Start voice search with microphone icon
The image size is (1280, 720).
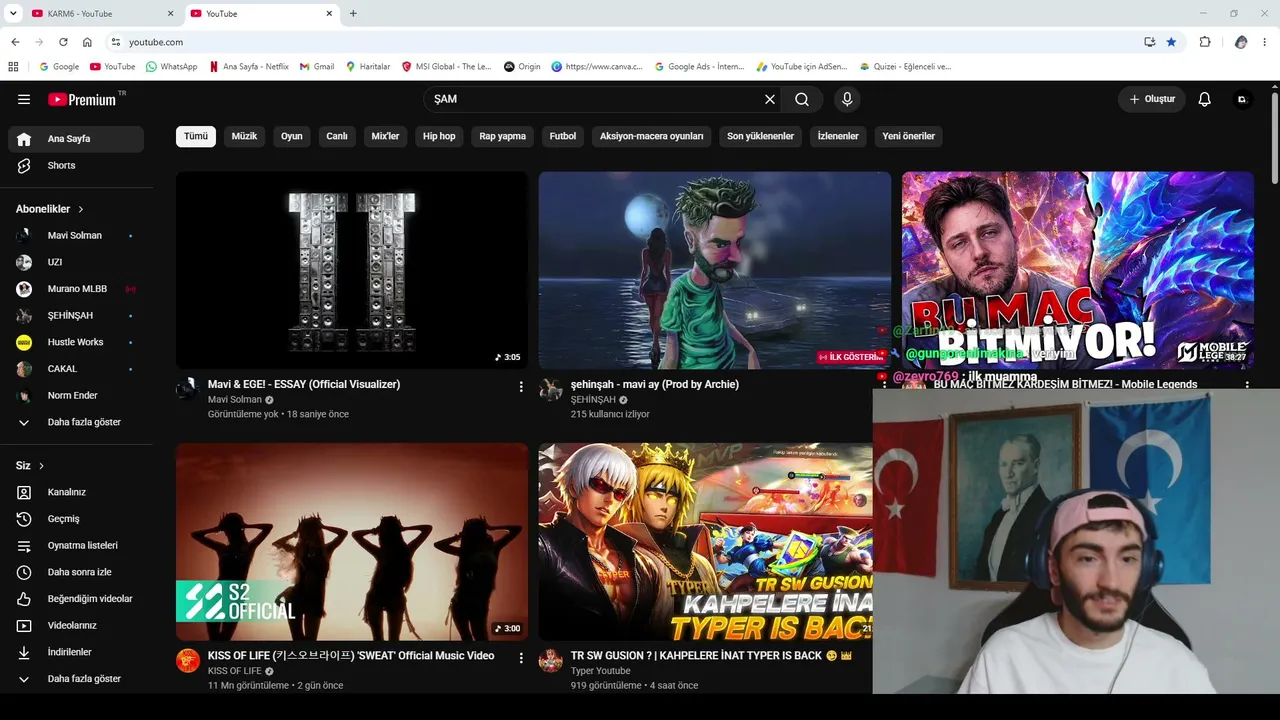(847, 99)
